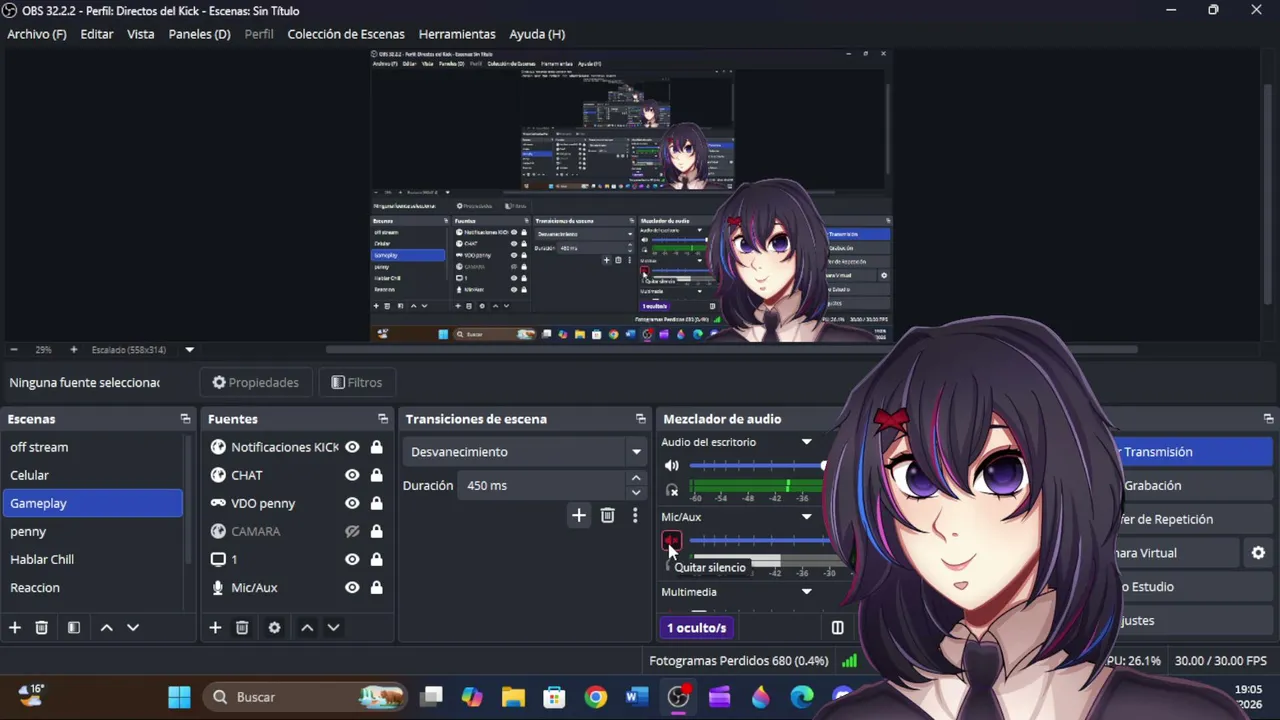Image resolution: width=1280 pixels, height=720 pixels.
Task: Open the Ayuda (H) menu
Action: 537,34
